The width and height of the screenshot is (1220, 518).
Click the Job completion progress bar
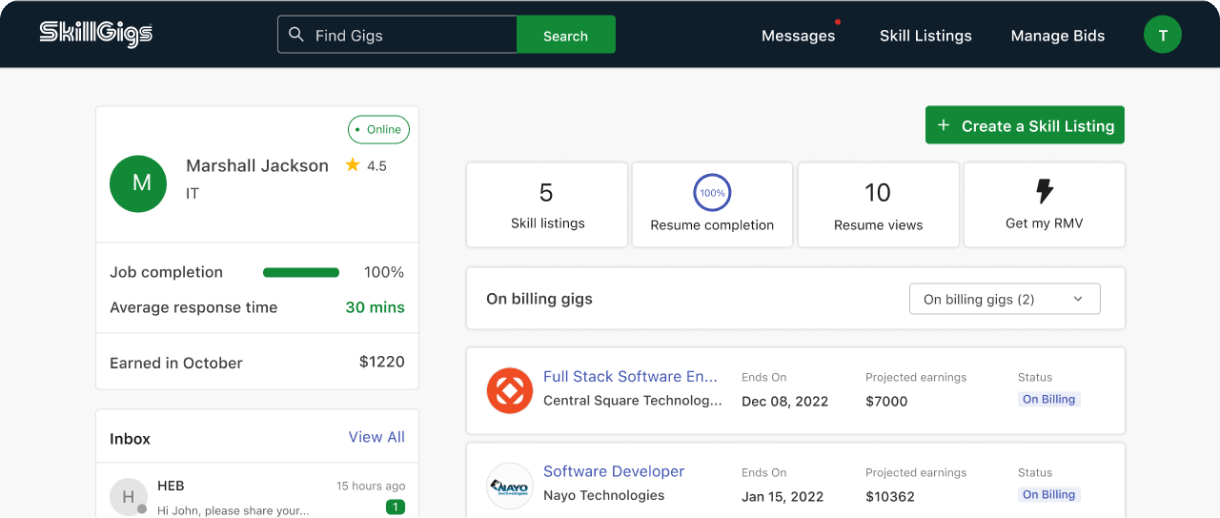tap(300, 272)
